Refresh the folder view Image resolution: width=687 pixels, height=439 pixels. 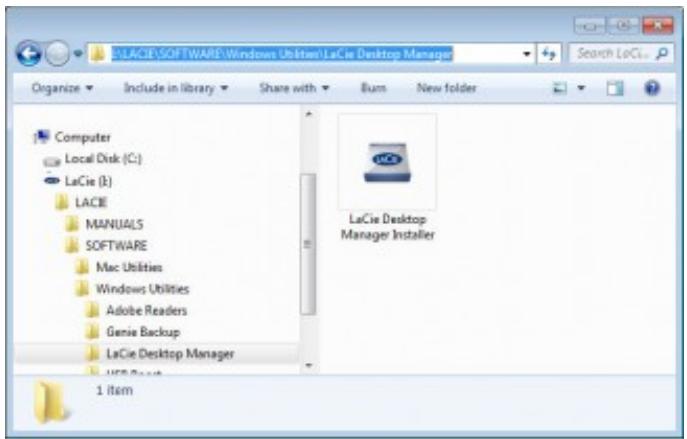pos(549,54)
